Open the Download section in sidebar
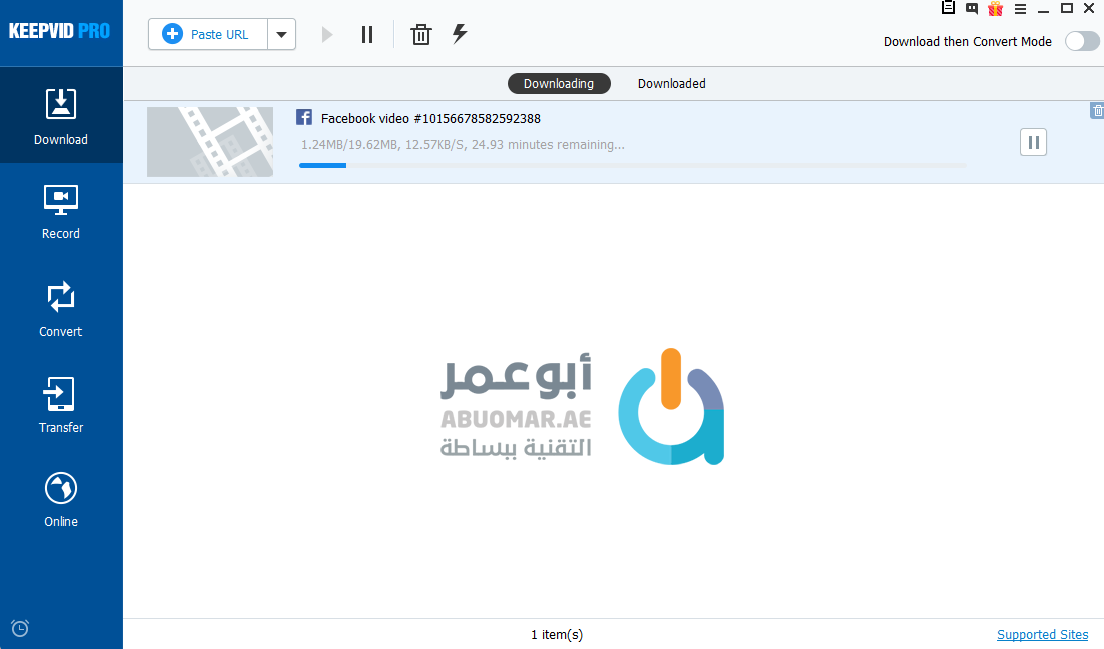1104x649 pixels. [x=61, y=116]
